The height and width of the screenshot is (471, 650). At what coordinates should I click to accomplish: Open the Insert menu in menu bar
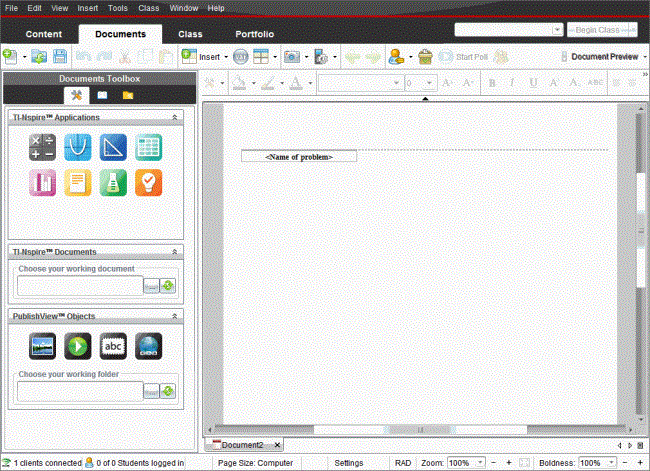(87, 8)
